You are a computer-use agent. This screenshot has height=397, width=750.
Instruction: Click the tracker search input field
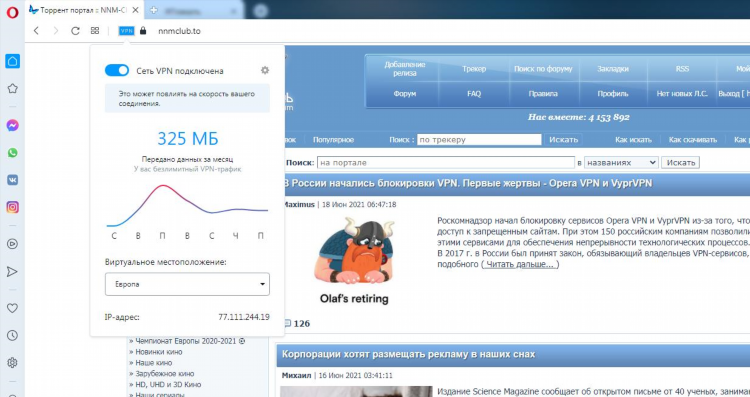479,140
